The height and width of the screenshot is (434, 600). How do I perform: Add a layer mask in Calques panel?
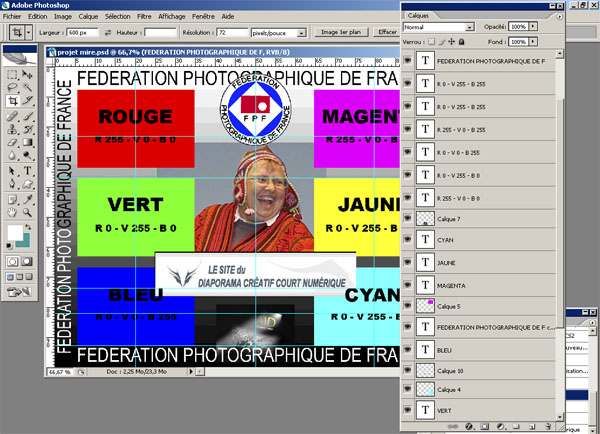pyautogui.click(x=485, y=426)
